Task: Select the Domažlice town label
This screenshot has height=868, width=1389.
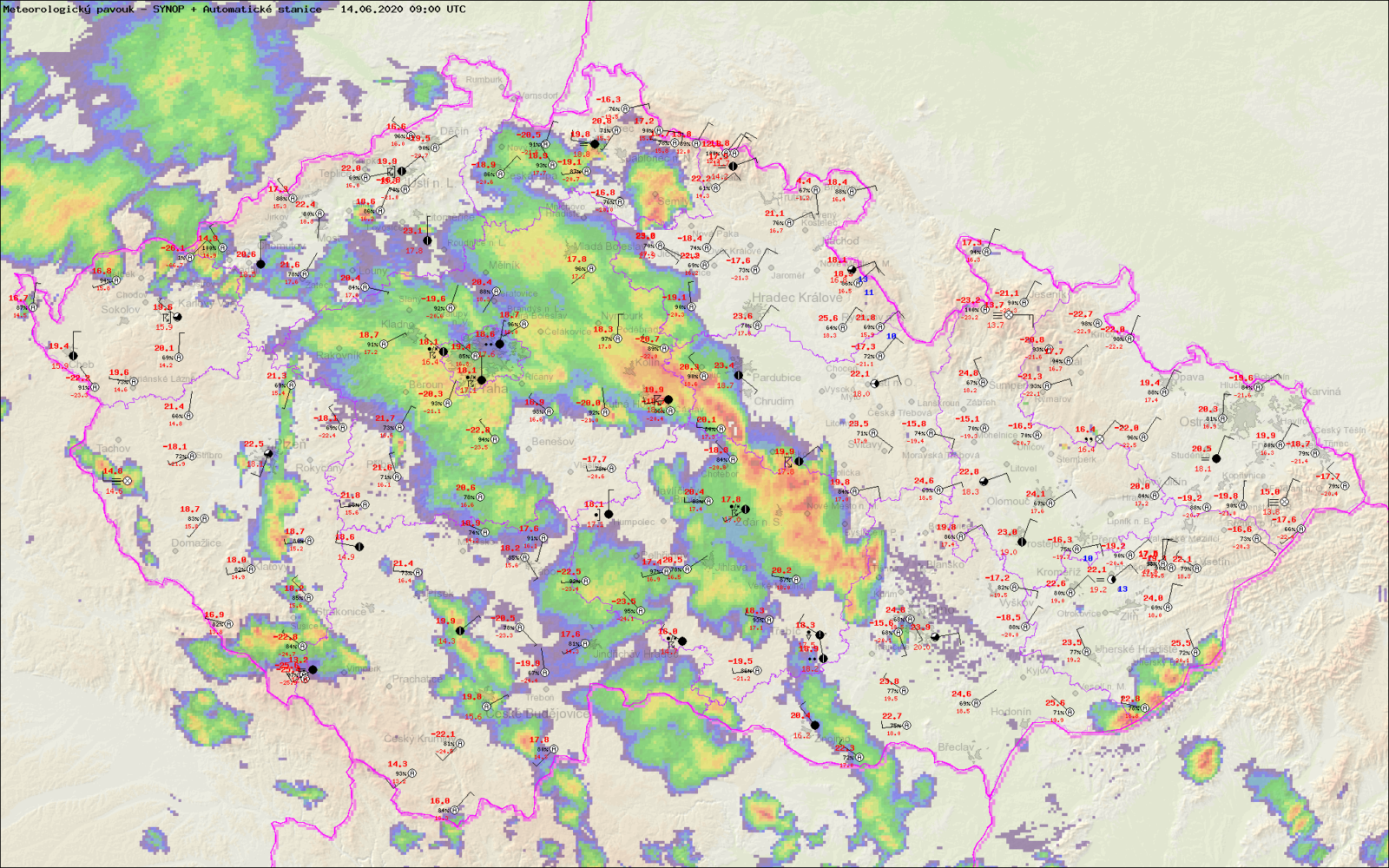Action: [x=196, y=543]
